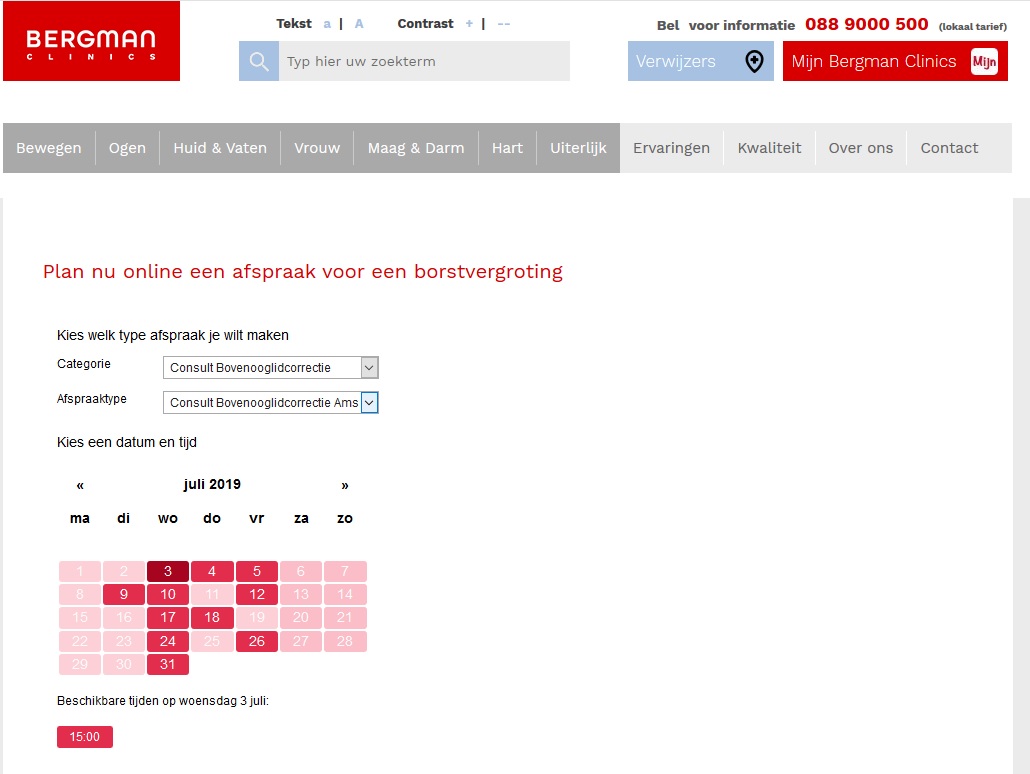Select July 18 in calendar
1030x774 pixels.
[212, 617]
